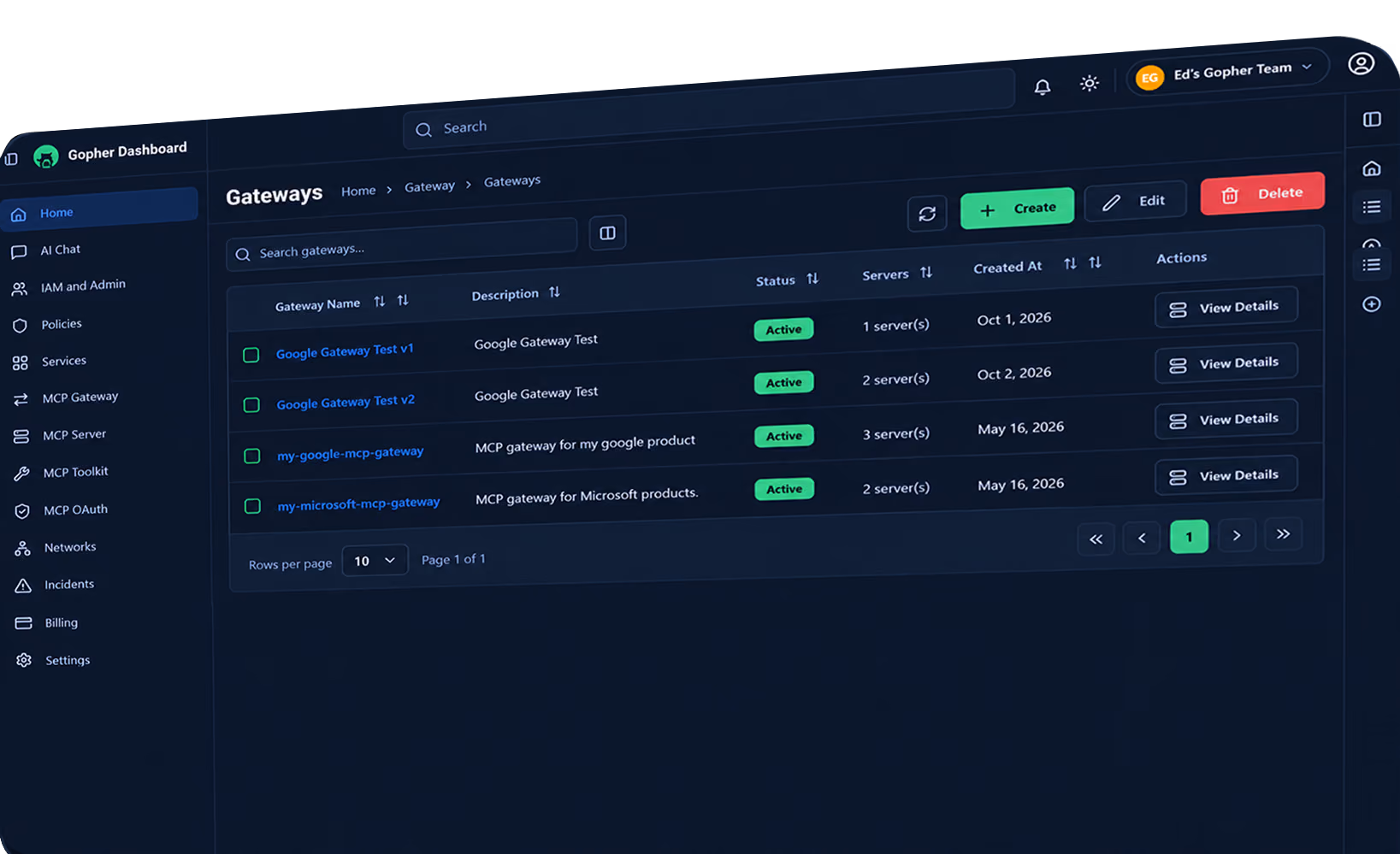This screenshot has width=1400, height=854.
Task: Open IAM and Admin in sidebar
Action: [83, 286]
